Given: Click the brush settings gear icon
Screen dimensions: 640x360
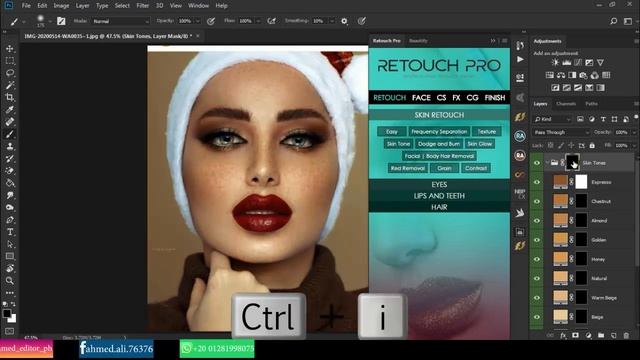Looking at the screenshot, I should (x=344, y=21).
